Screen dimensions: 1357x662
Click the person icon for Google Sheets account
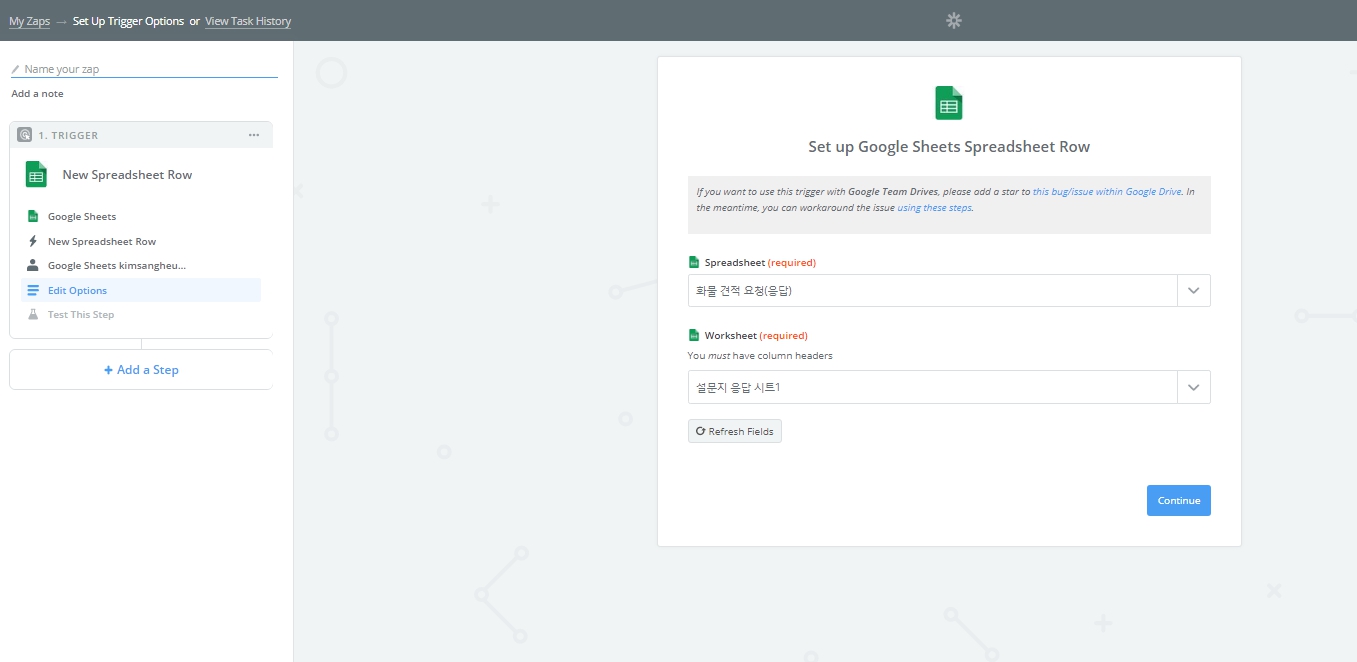[33, 266]
